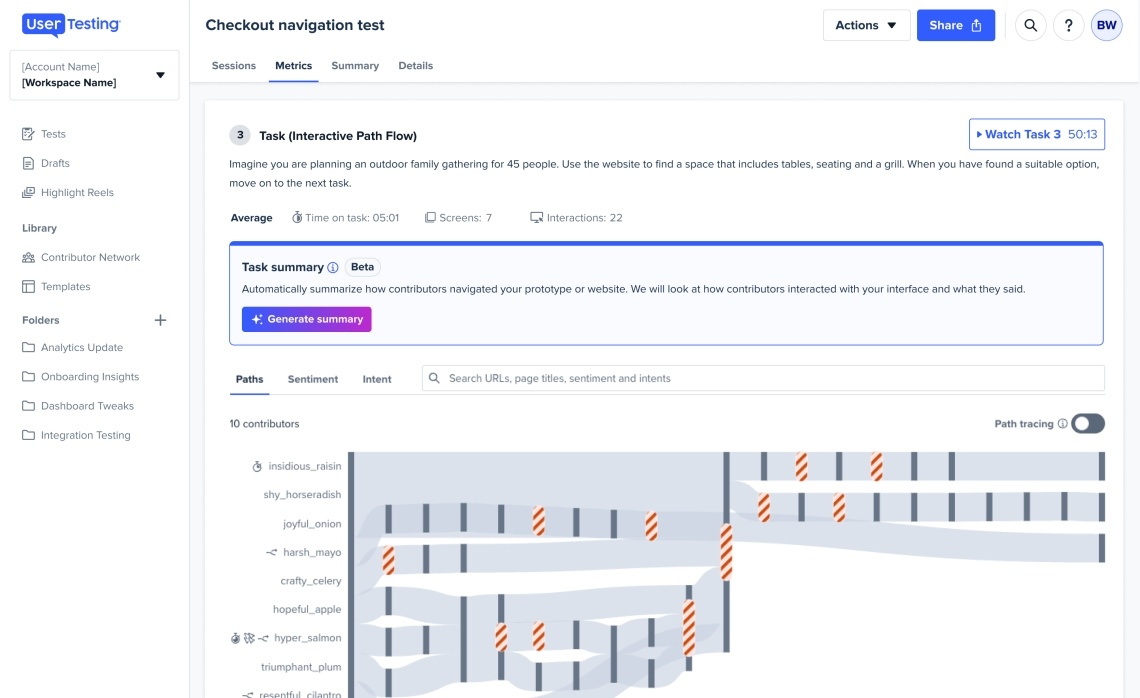Open the Sessions tab

tap(234, 65)
